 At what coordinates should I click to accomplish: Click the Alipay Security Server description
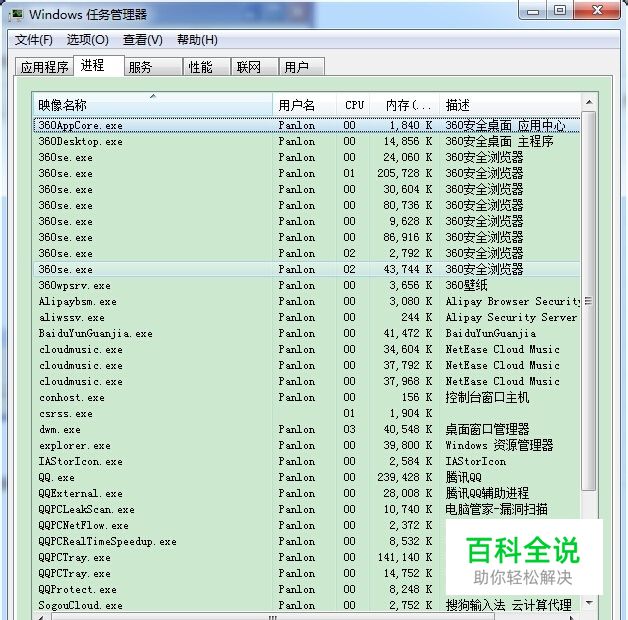511,318
